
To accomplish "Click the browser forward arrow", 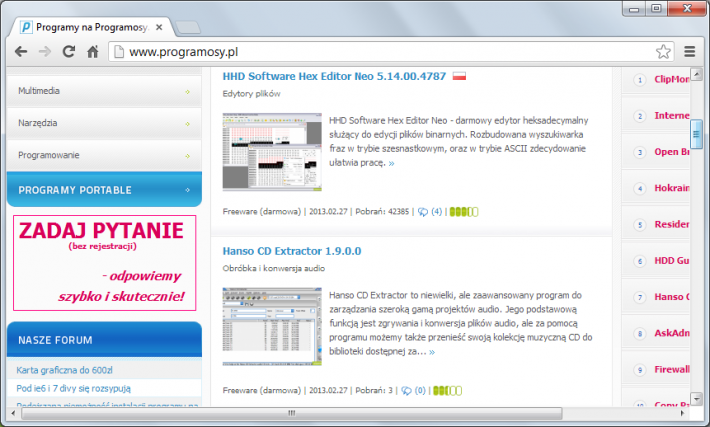I will click(45, 52).
